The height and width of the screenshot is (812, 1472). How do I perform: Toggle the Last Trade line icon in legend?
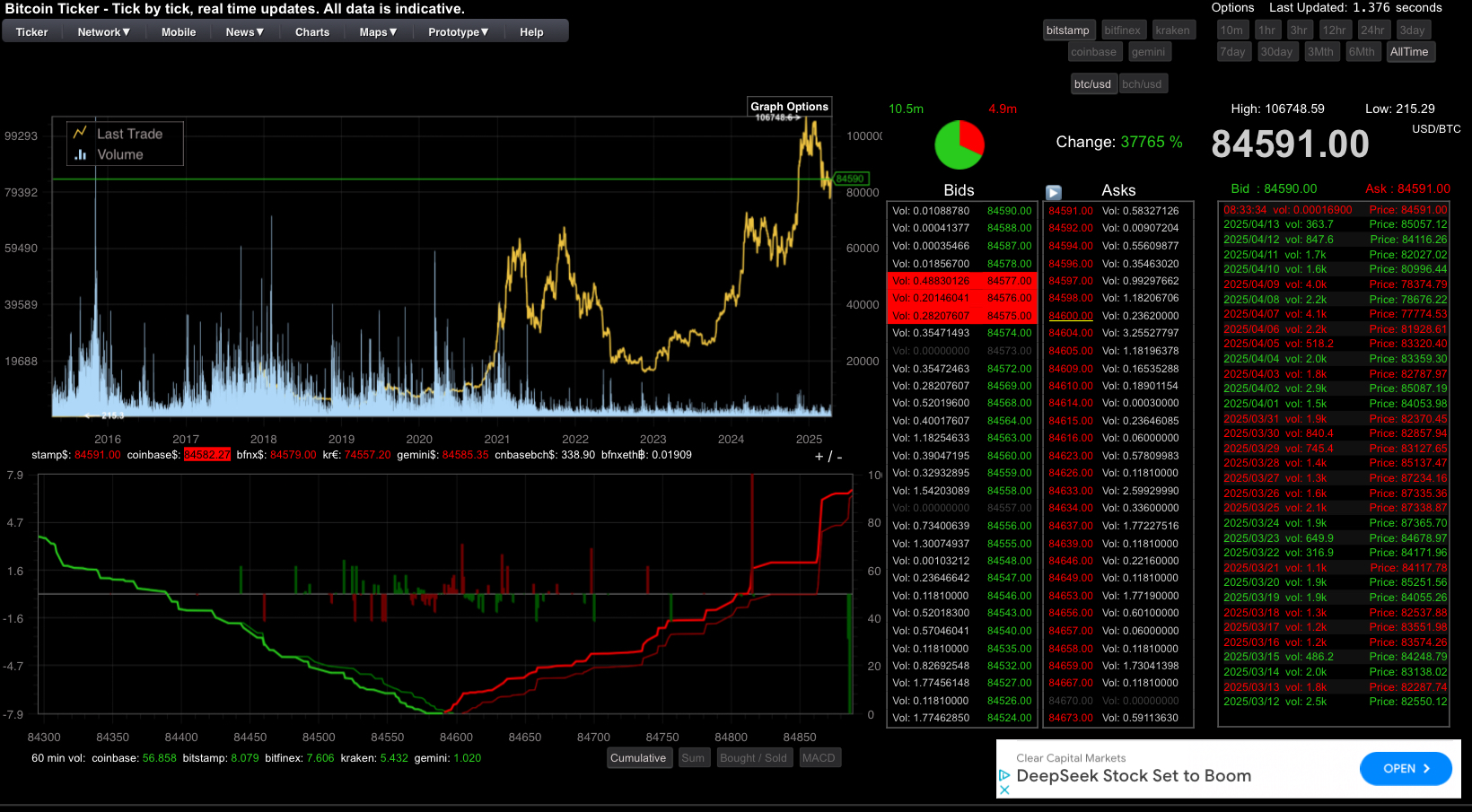[80, 133]
